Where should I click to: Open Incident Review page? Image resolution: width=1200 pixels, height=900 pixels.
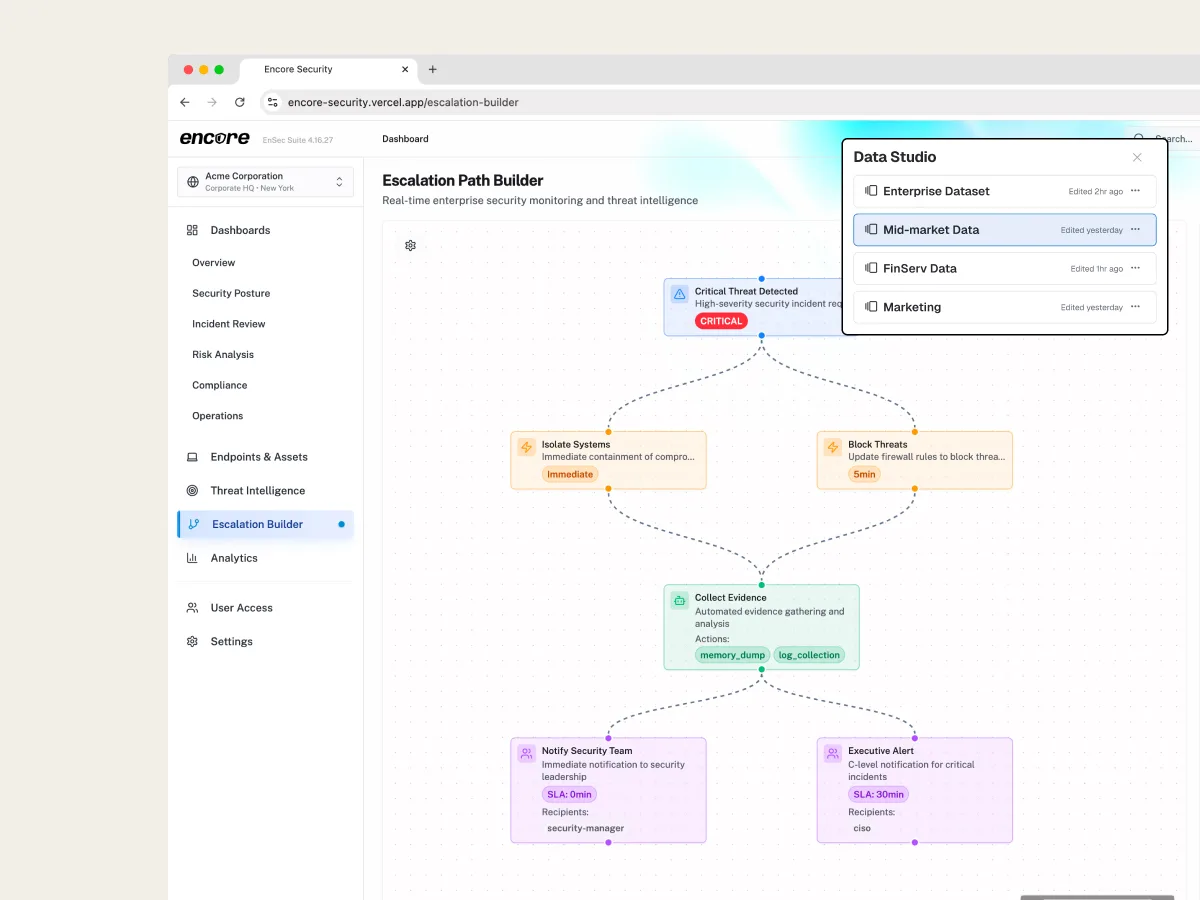click(229, 324)
